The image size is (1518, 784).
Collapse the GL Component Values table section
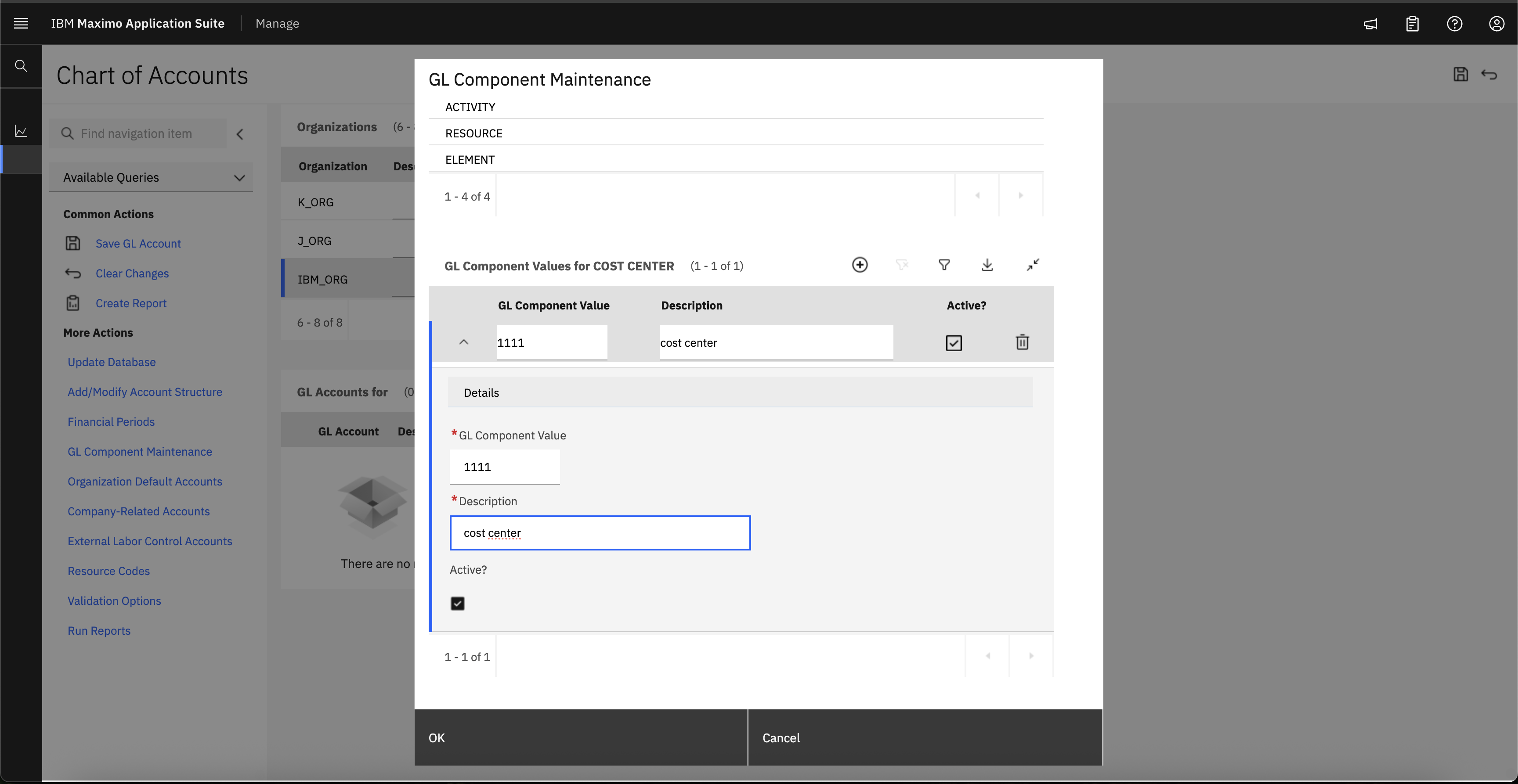1033,264
